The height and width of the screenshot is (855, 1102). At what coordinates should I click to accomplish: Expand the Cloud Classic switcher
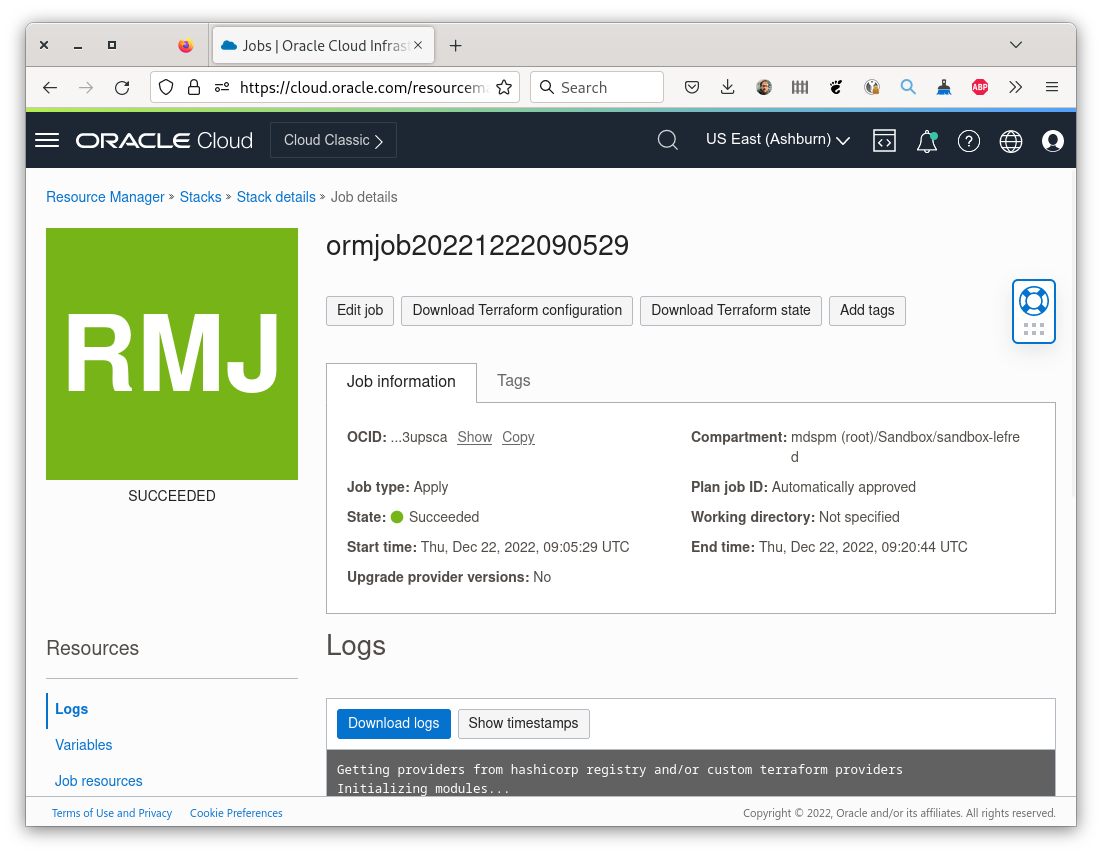tap(333, 140)
